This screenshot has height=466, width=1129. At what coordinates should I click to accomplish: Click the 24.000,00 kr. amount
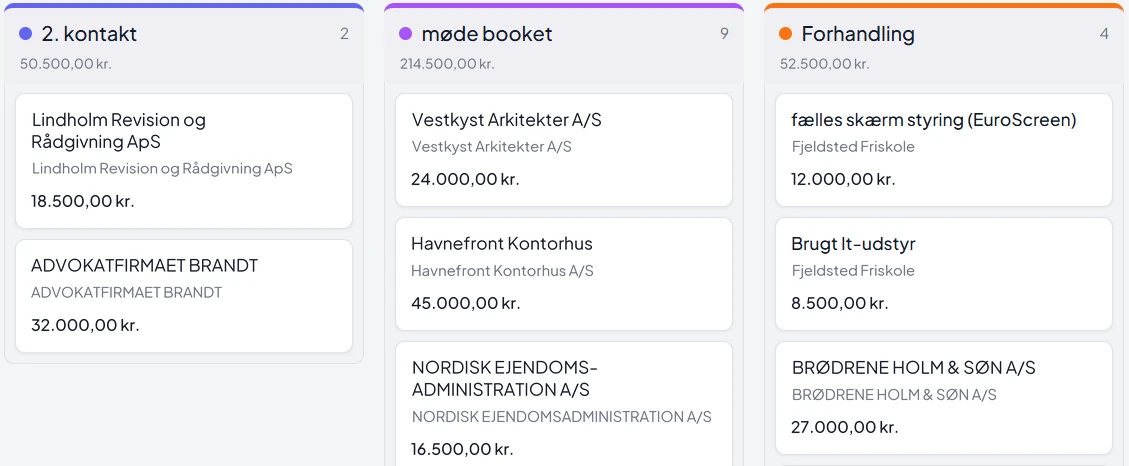[x=465, y=179]
